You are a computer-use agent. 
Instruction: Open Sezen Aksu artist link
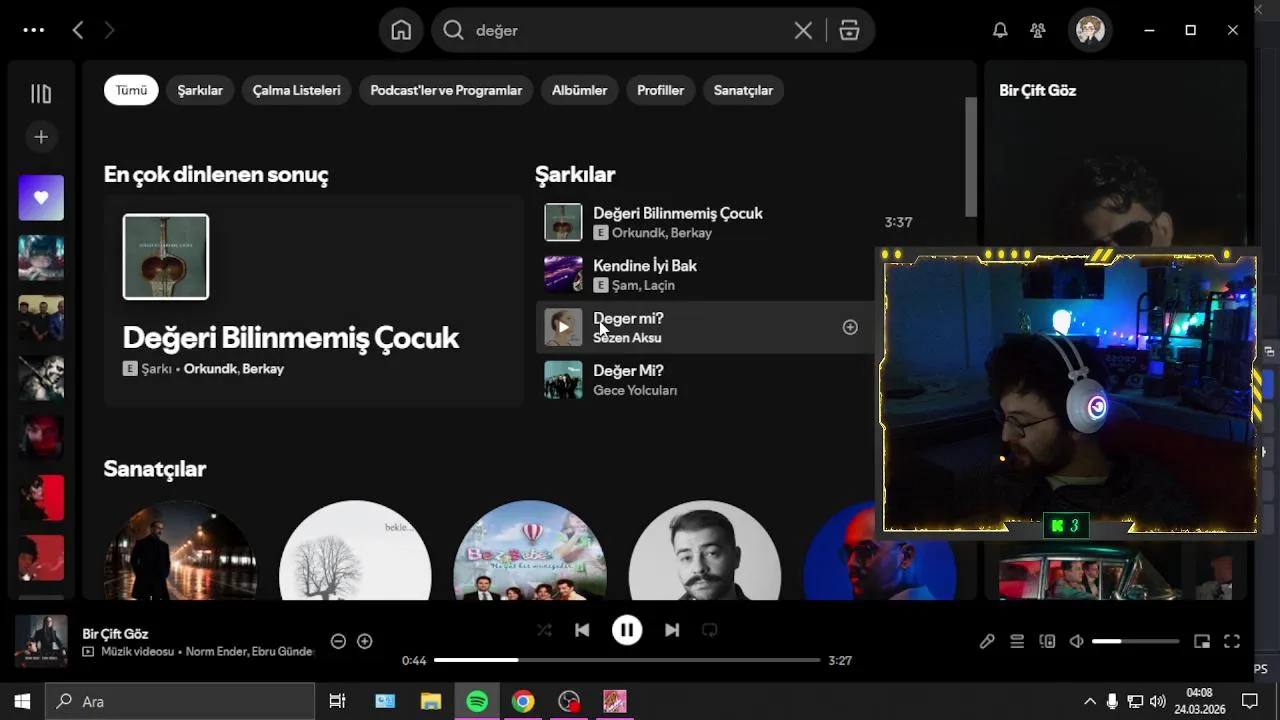click(x=627, y=338)
